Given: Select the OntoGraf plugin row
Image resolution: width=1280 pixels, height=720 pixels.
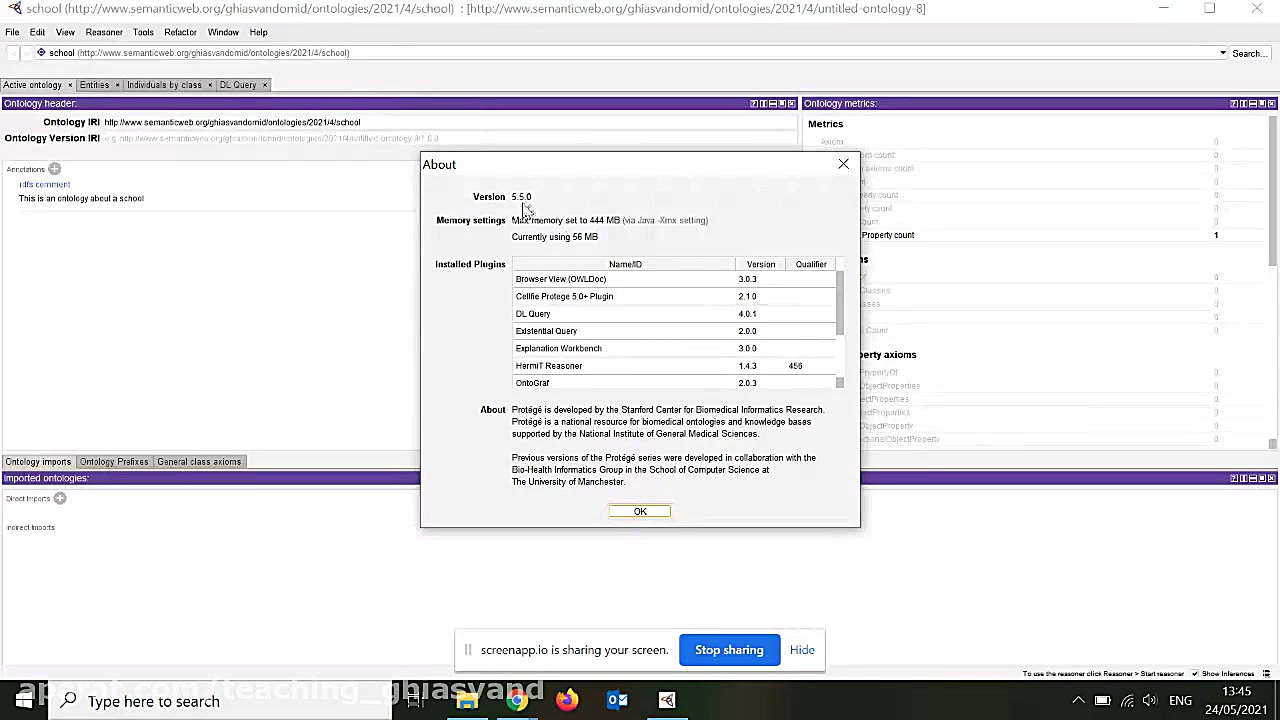Looking at the screenshot, I should click(x=674, y=383).
